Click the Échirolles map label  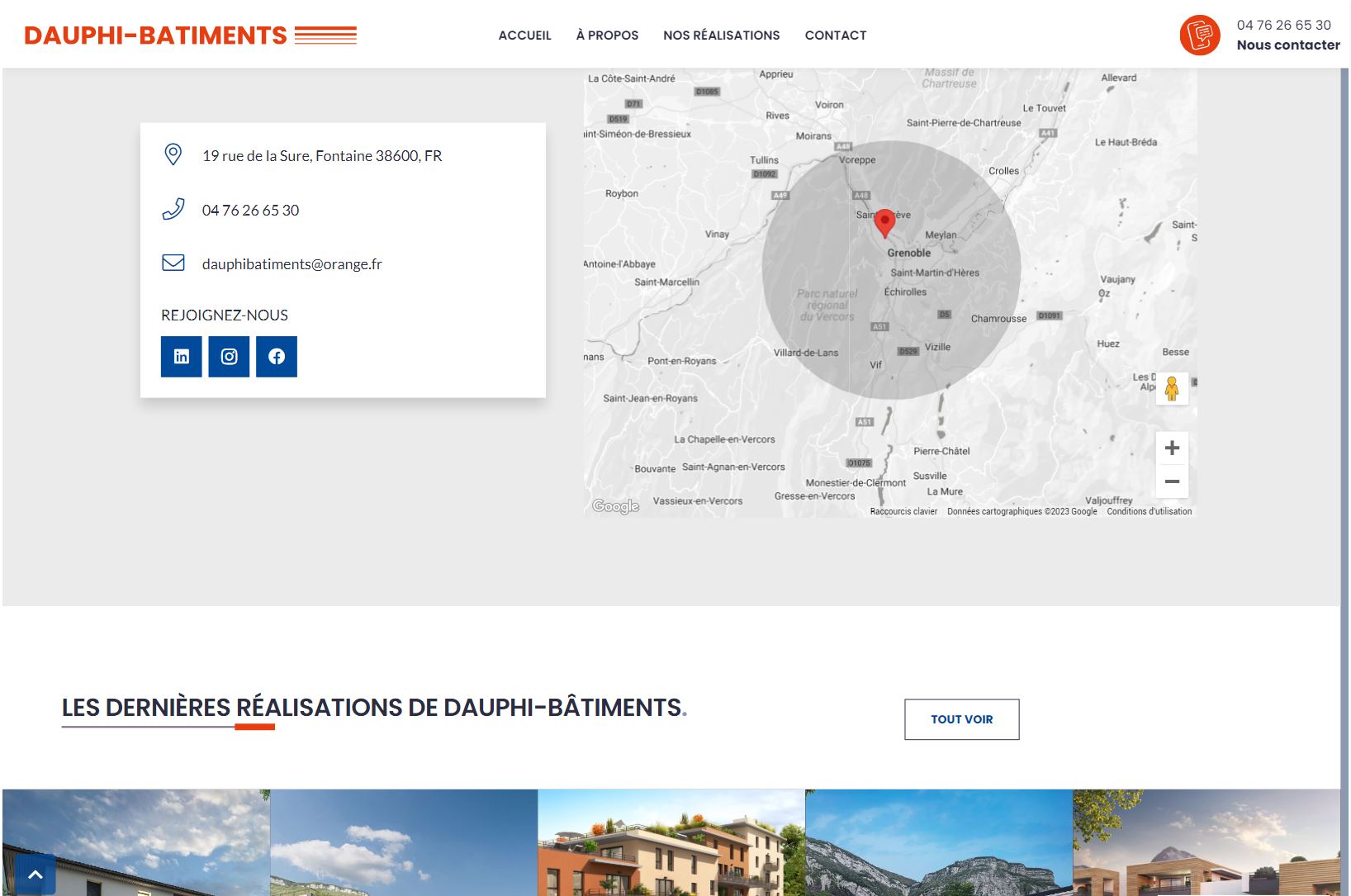click(x=905, y=292)
